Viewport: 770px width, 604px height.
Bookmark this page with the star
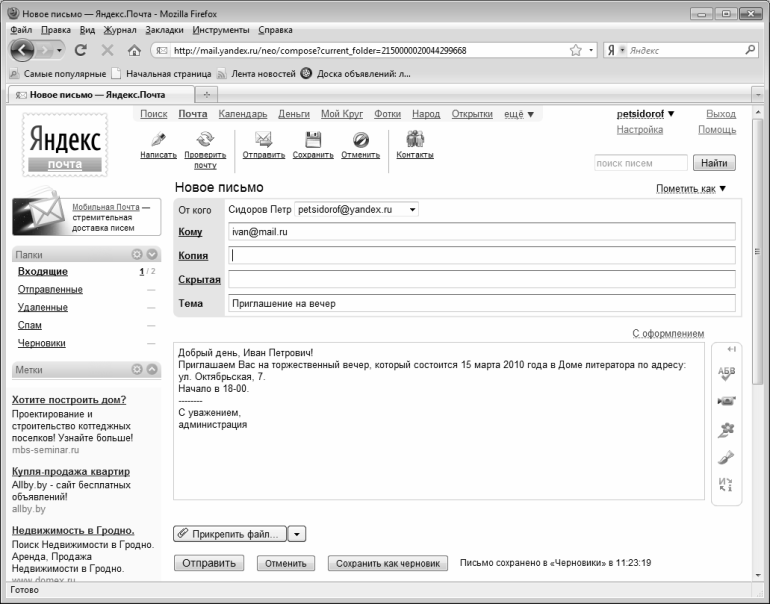(x=576, y=50)
